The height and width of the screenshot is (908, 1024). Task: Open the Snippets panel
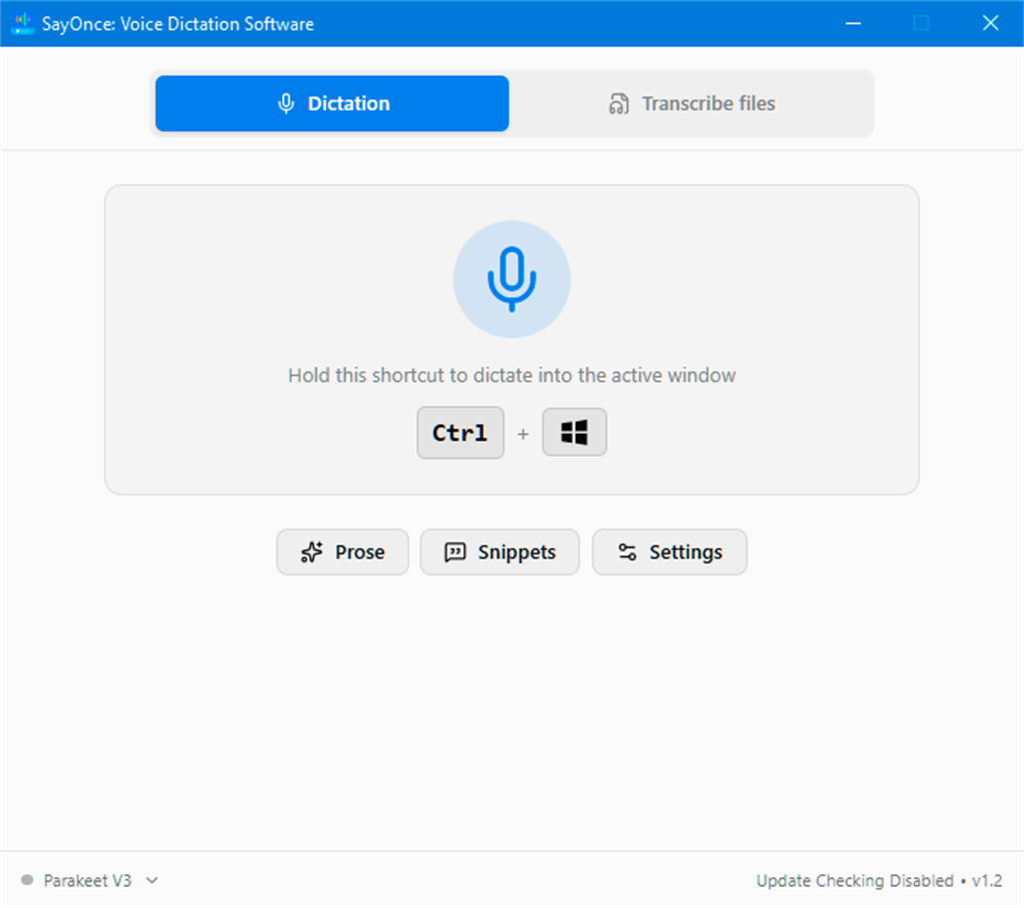pos(500,552)
